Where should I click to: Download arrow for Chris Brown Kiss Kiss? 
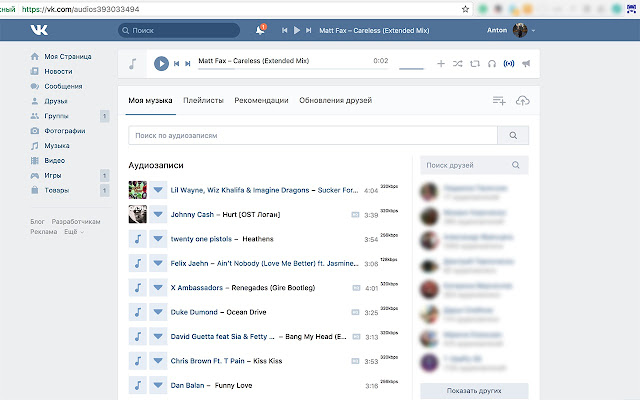click(x=158, y=361)
